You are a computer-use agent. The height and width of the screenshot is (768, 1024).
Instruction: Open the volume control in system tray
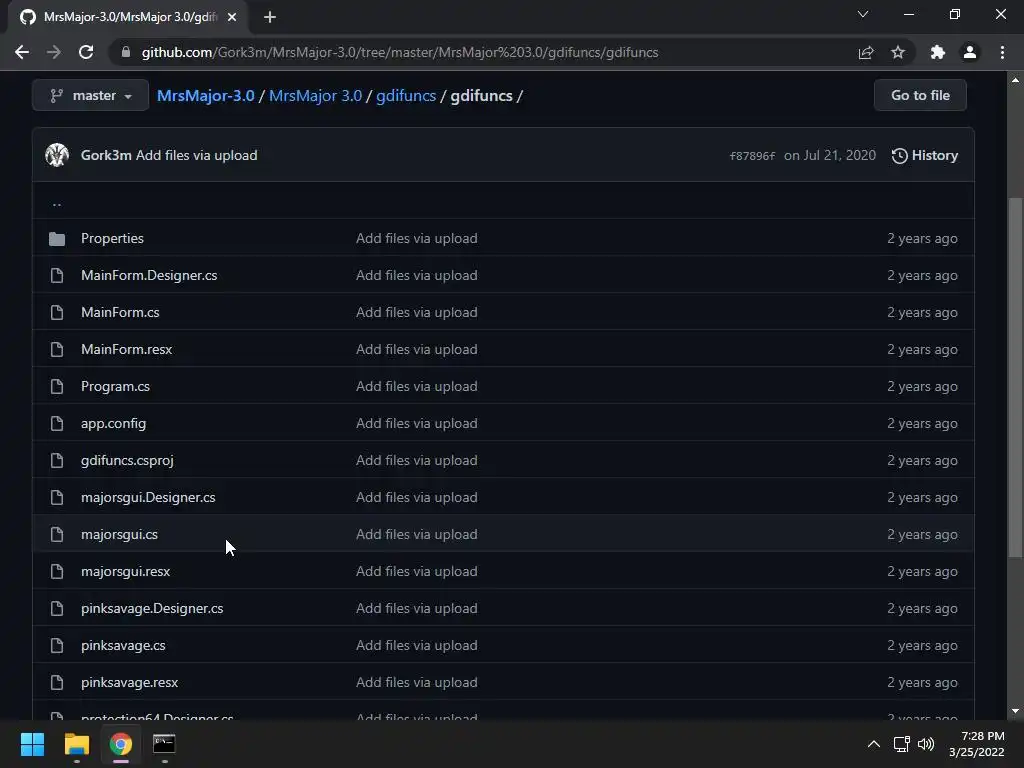pos(926,744)
